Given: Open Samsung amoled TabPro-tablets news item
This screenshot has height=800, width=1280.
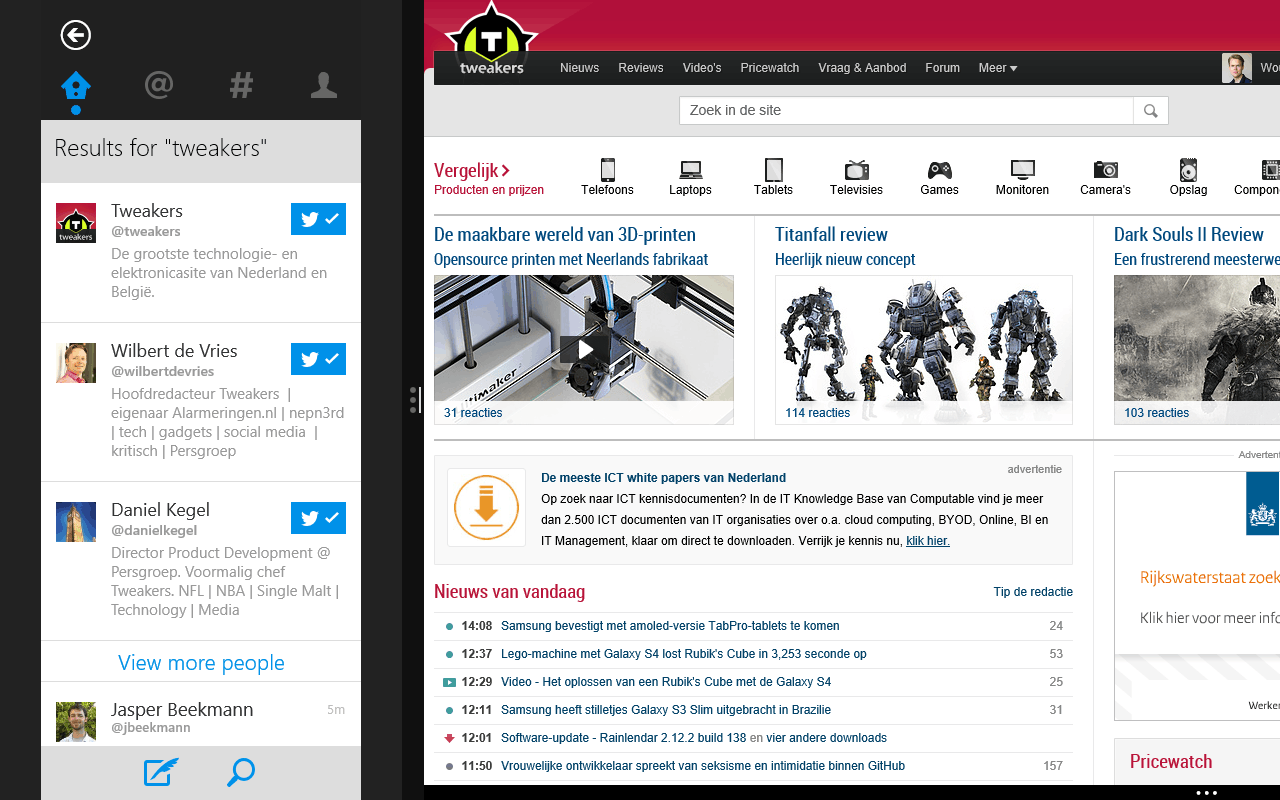Looking at the screenshot, I should [x=670, y=626].
